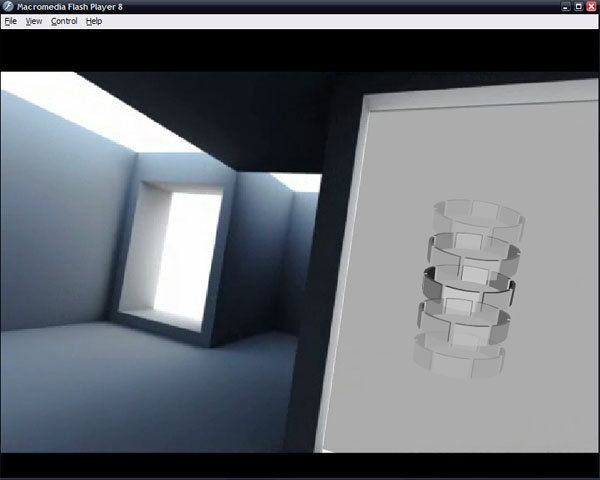Close the Macromedia Flash Player window
Screen dimensions: 600x480
591,7
